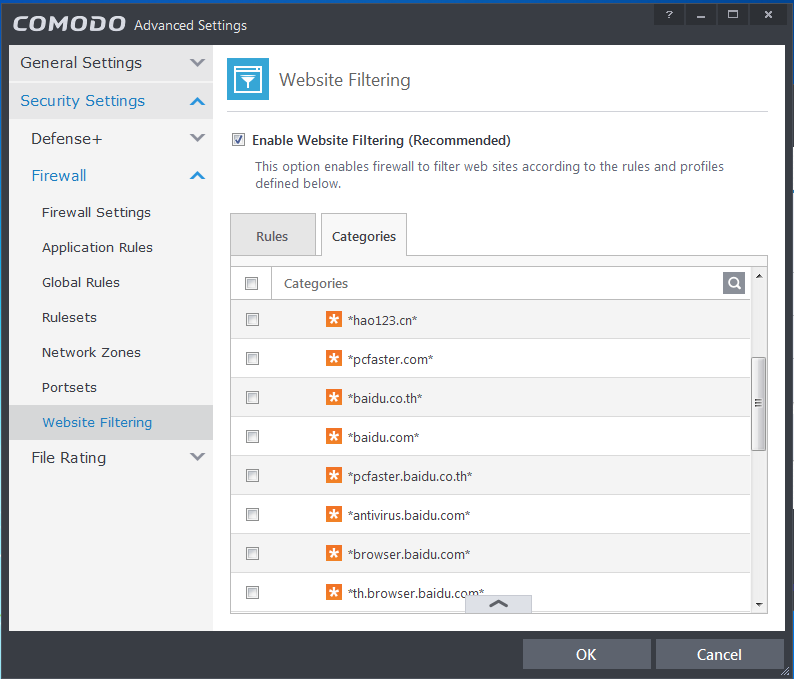Select the *pcfaster.com* entry text
This screenshot has width=794, height=679.
point(390,359)
